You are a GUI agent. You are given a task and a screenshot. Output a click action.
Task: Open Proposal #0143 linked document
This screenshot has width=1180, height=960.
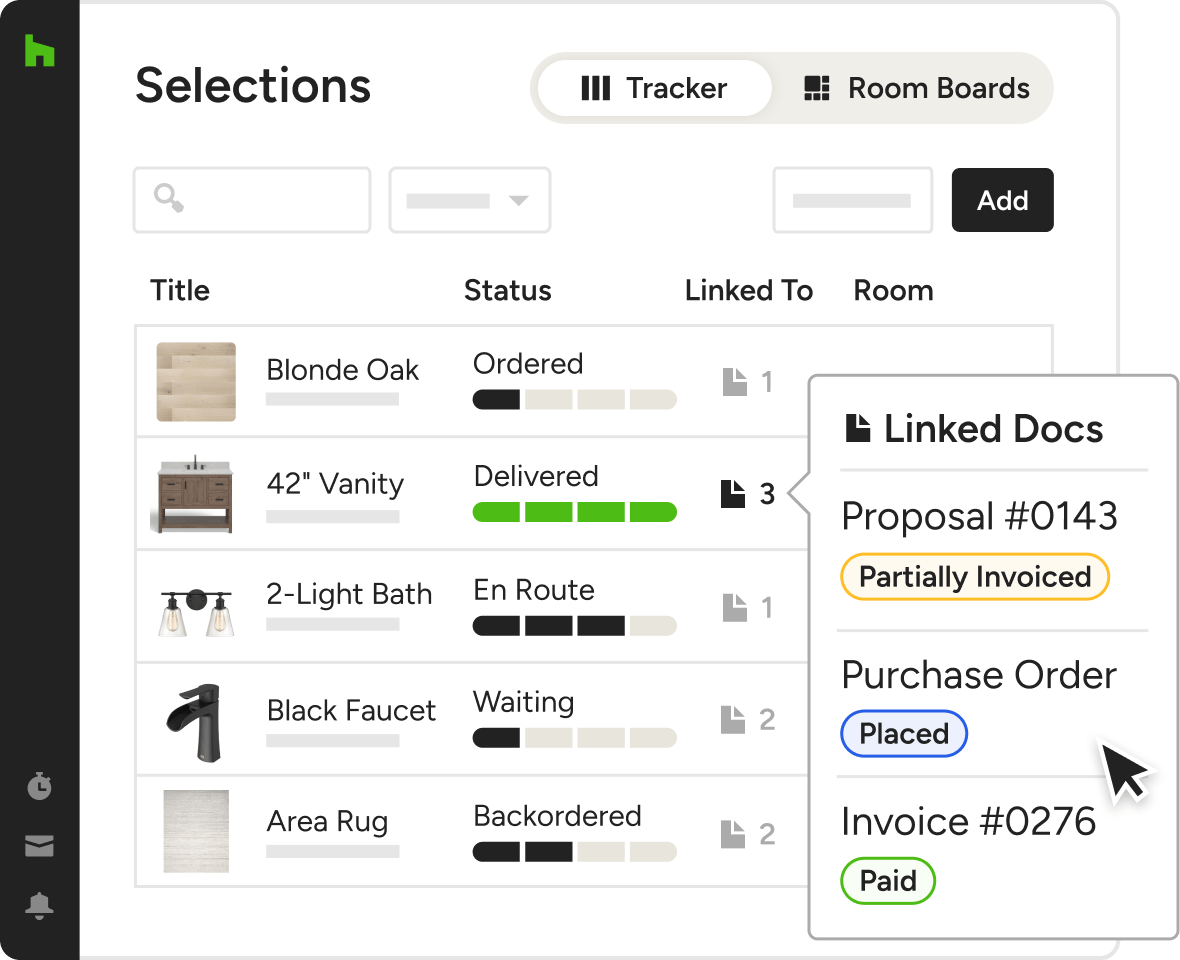click(979, 516)
